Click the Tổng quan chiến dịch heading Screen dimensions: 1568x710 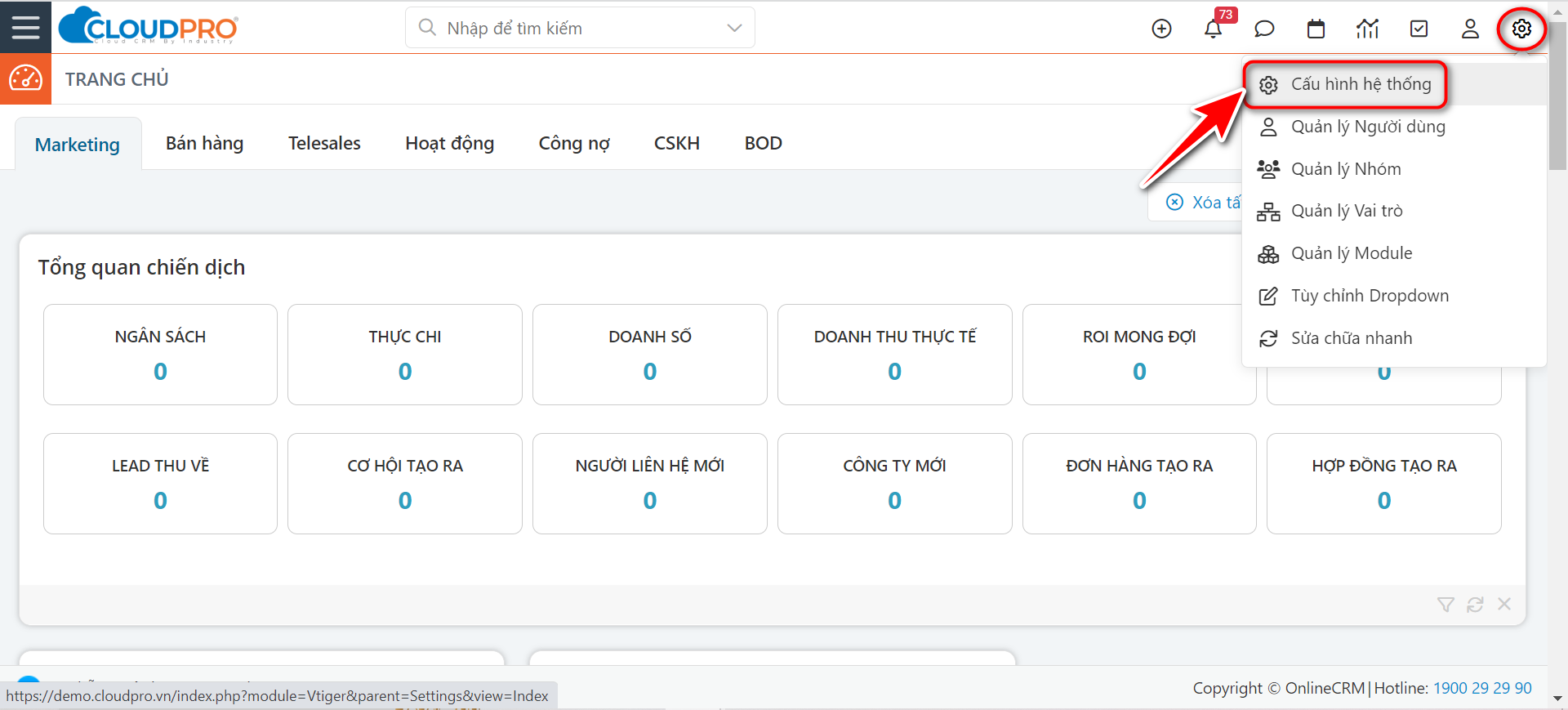click(141, 267)
